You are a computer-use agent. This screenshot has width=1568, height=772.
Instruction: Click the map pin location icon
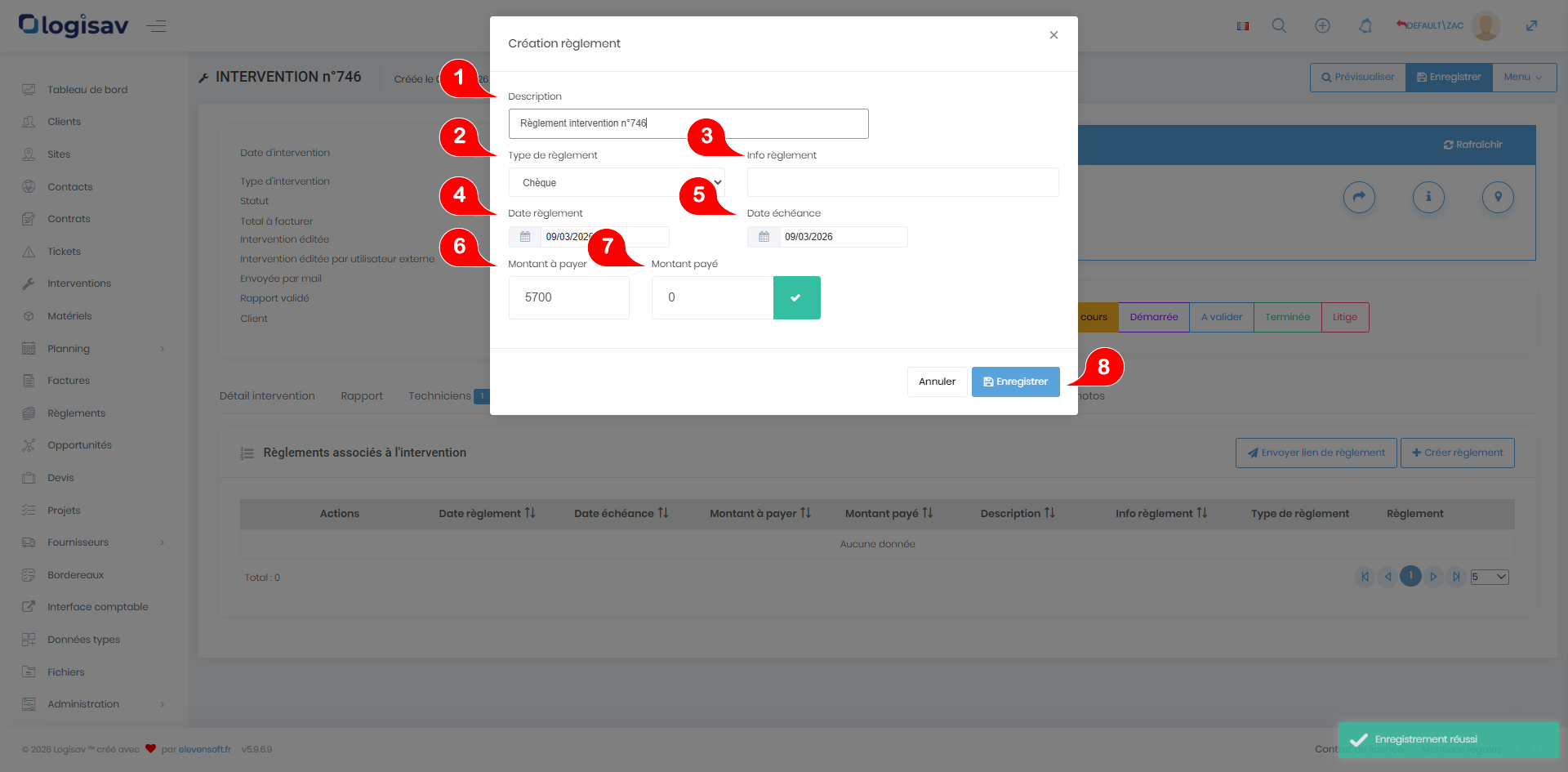(1498, 197)
